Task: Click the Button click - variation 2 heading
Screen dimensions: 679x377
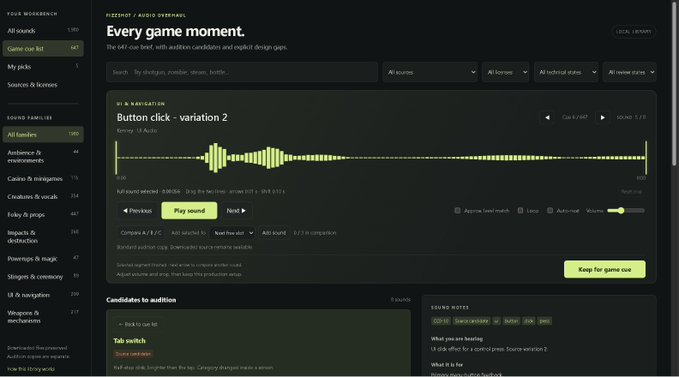Action: point(172,118)
